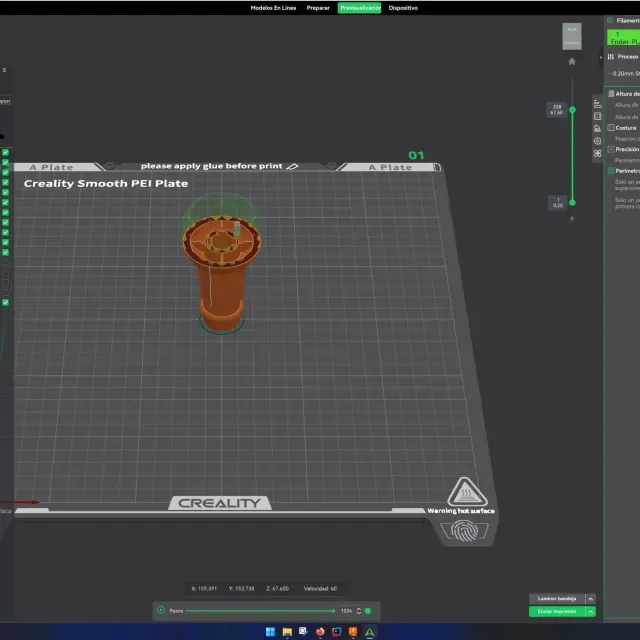Click the Y: 153,738 coordinate readout
The height and width of the screenshot is (640, 640).
[241, 589]
